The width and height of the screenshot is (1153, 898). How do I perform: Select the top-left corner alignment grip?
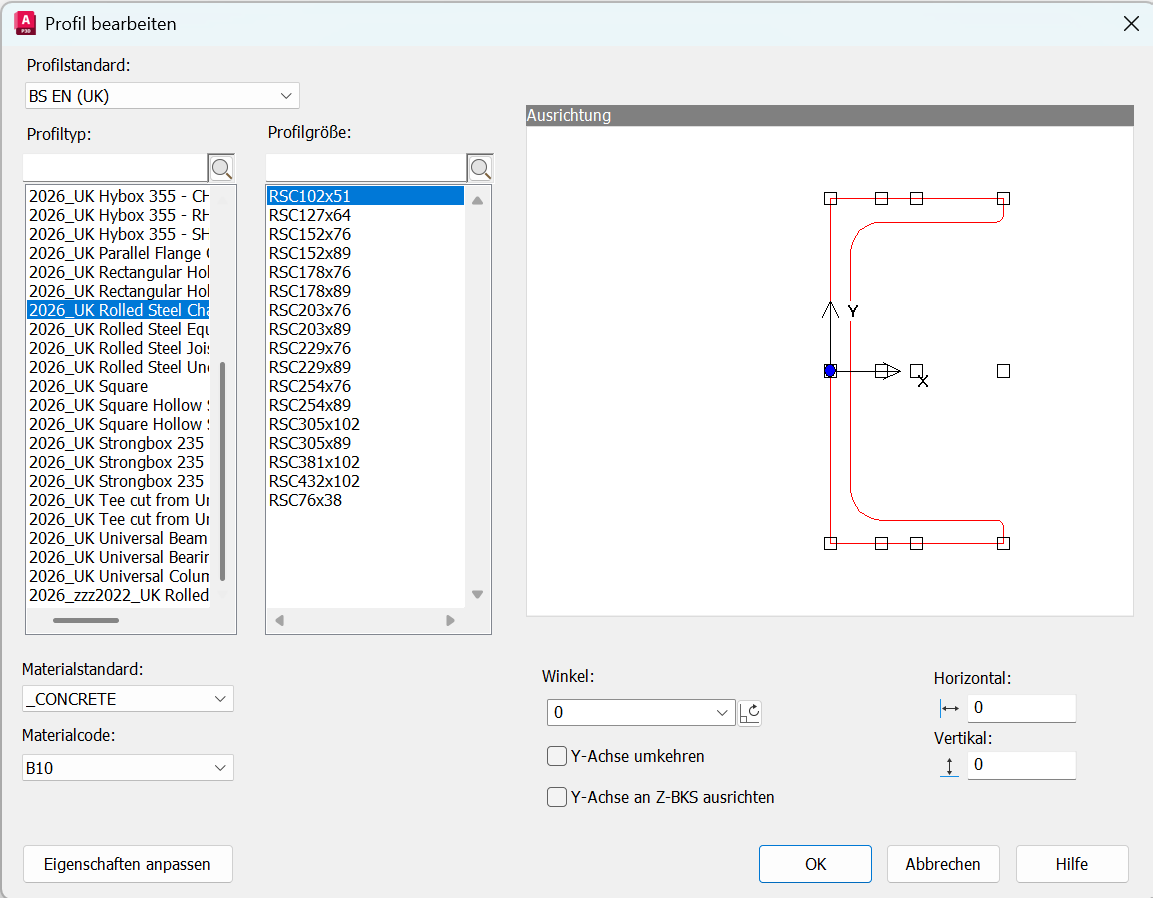830,199
